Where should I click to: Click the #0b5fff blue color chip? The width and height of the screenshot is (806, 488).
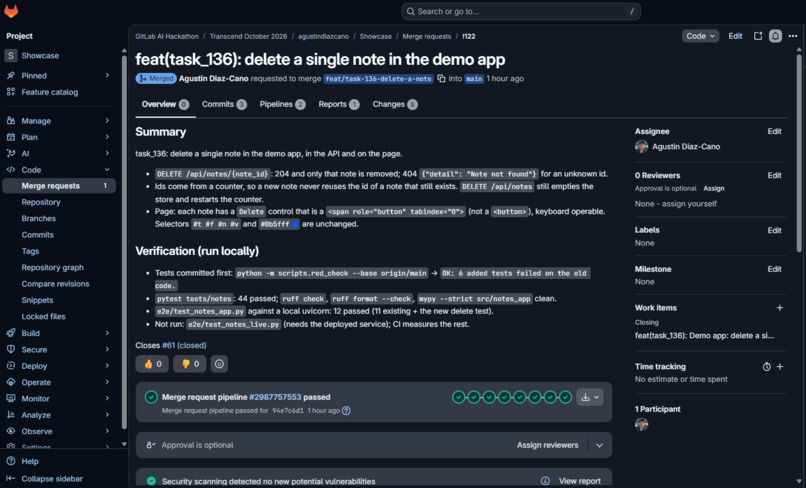295,224
